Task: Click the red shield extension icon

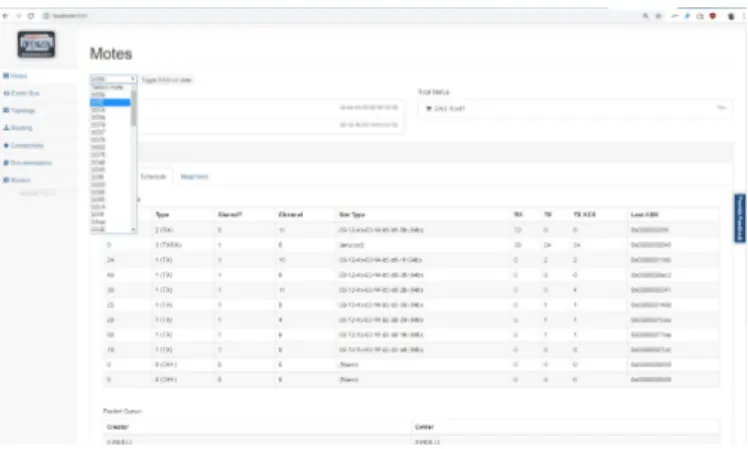Action: (x=713, y=16)
